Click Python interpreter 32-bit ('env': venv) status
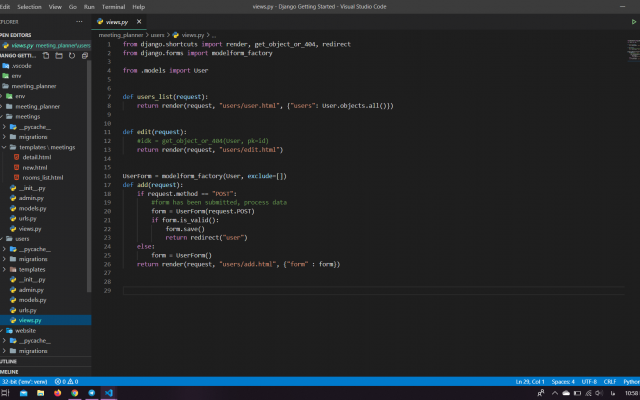 (x=24, y=382)
